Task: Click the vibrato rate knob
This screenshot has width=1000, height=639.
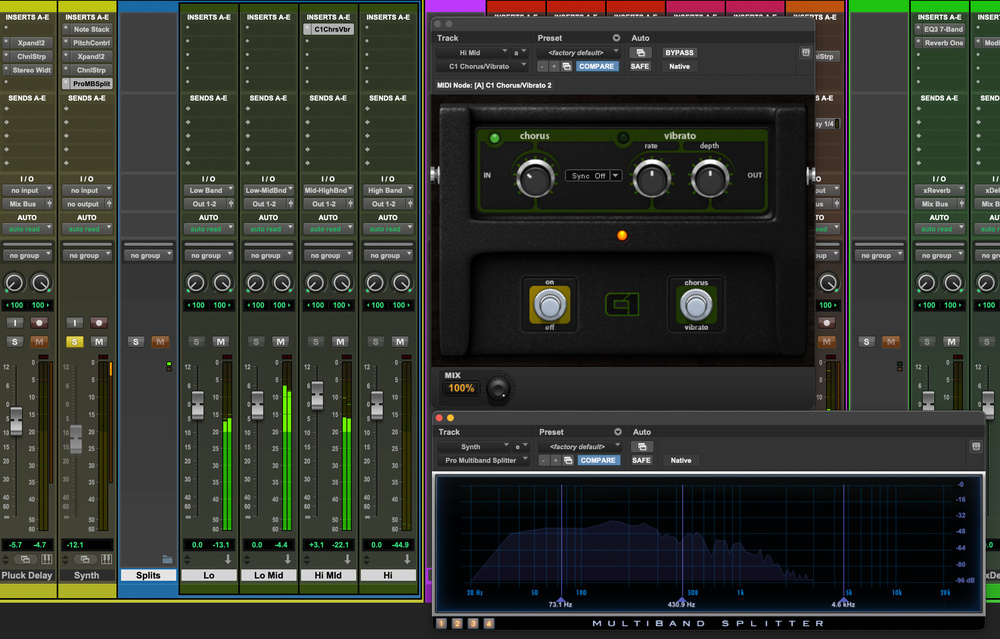Action: click(651, 178)
